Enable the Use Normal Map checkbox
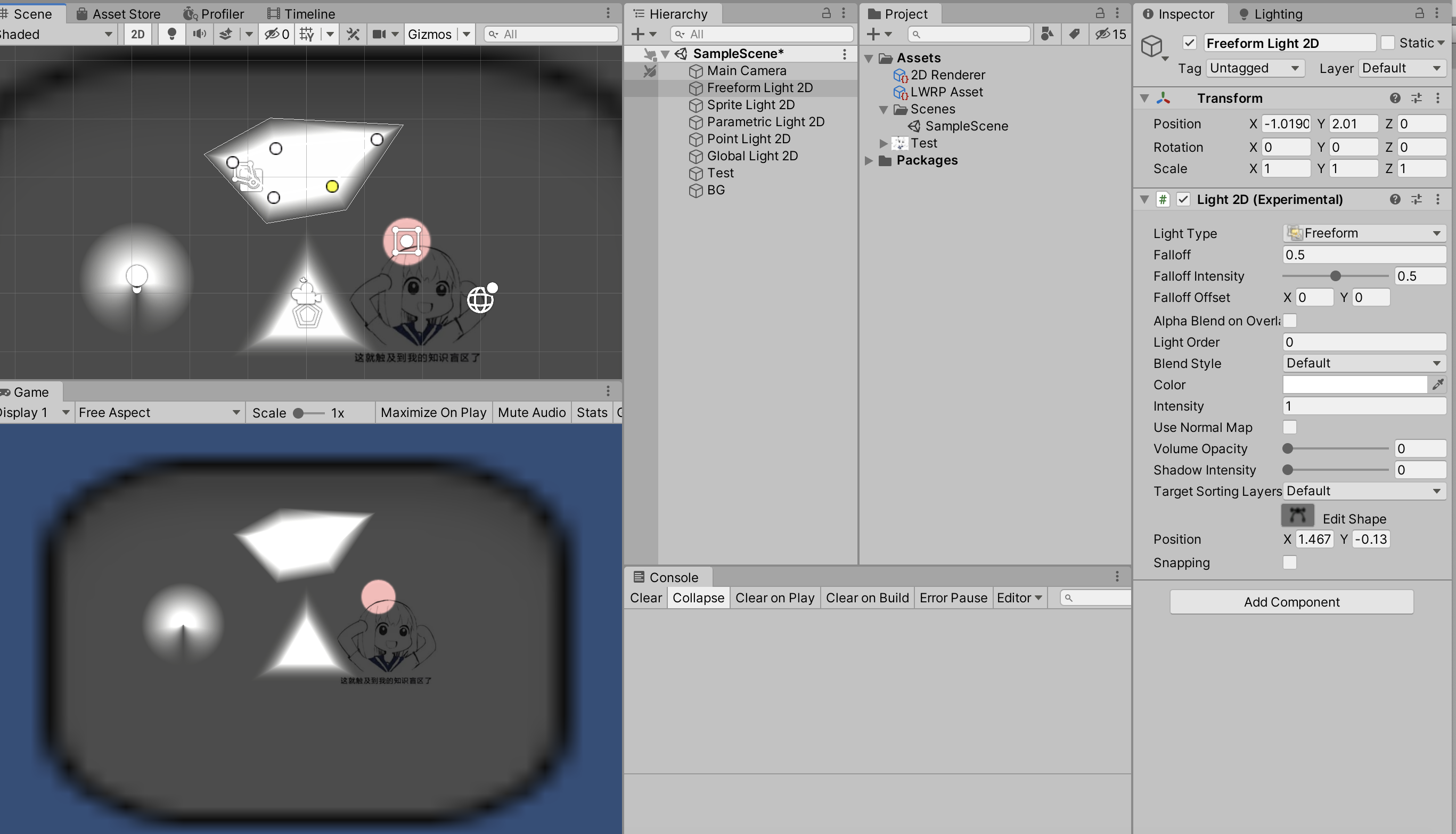This screenshot has height=834, width=1456. 1290,427
